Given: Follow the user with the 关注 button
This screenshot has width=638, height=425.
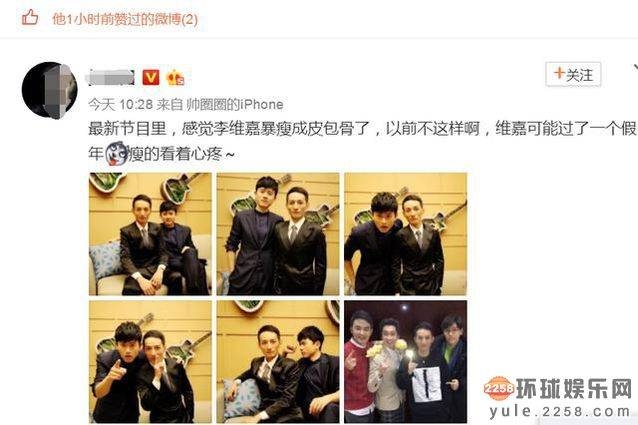Looking at the screenshot, I should click(x=573, y=74).
